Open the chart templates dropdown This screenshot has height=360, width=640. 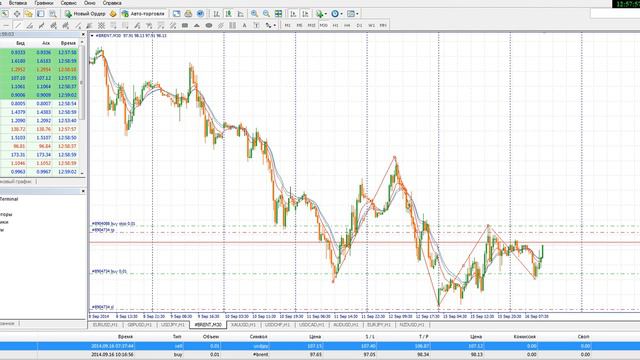pos(353,13)
